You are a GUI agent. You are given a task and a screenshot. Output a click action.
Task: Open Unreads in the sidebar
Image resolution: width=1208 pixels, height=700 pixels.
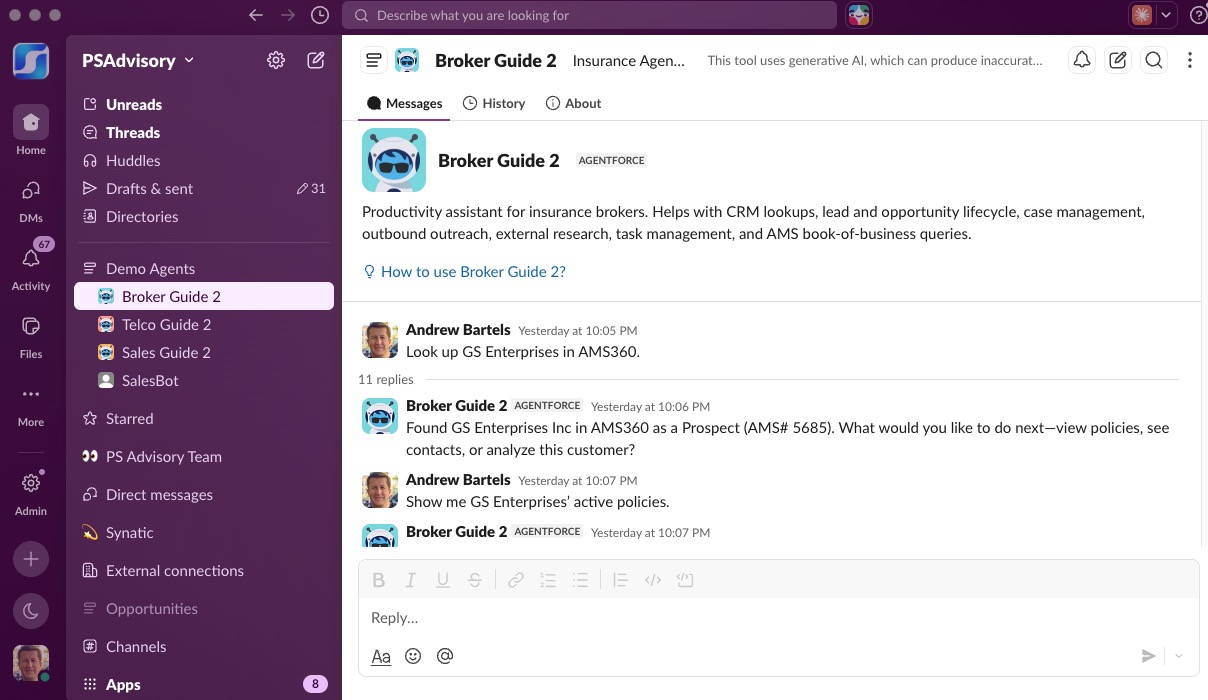coord(204,104)
